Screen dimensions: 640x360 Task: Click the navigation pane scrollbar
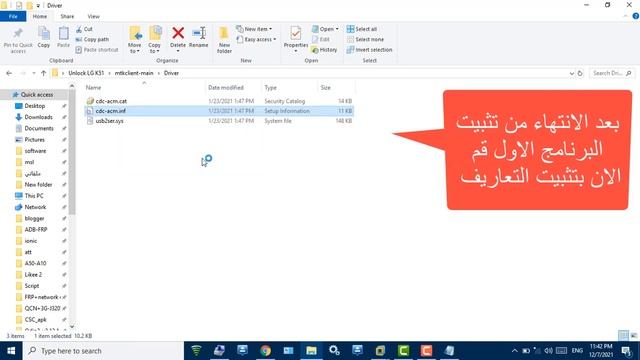[72, 152]
